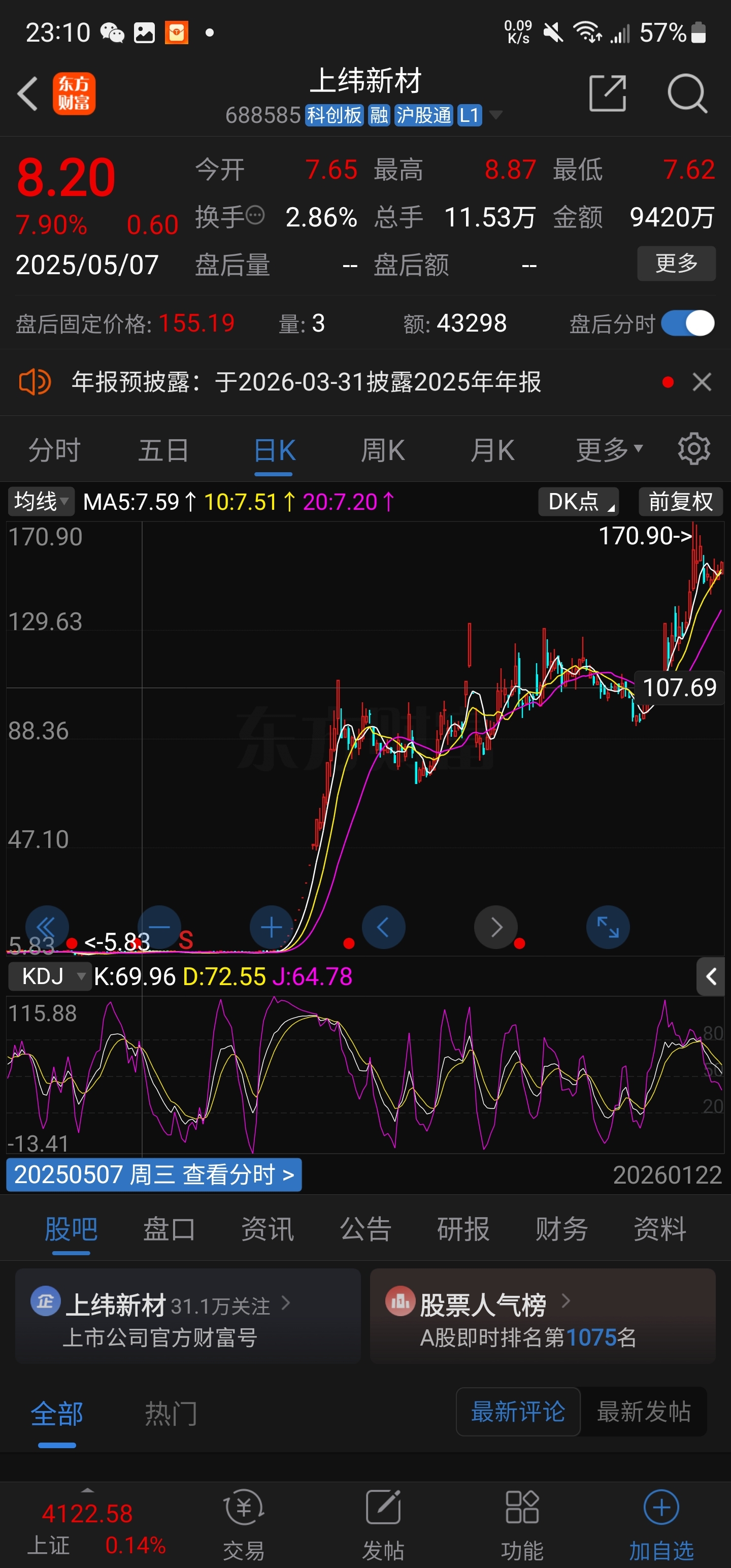The height and width of the screenshot is (1568, 731).
Task: Open the 资料 tab
Action: coord(660,1229)
